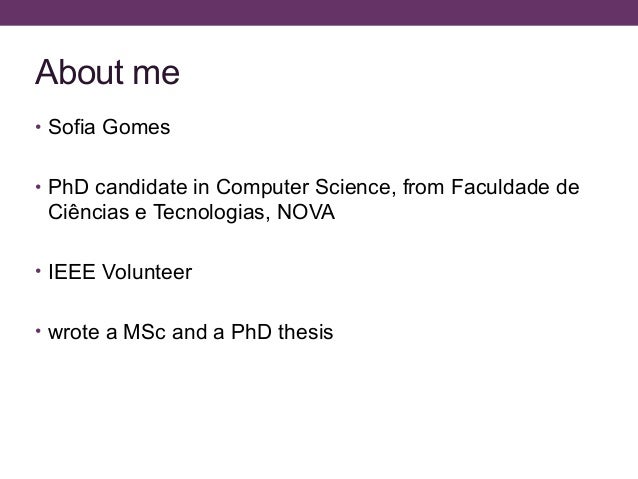
Task: Select the "About me" slide title
Action: [x=107, y=72]
